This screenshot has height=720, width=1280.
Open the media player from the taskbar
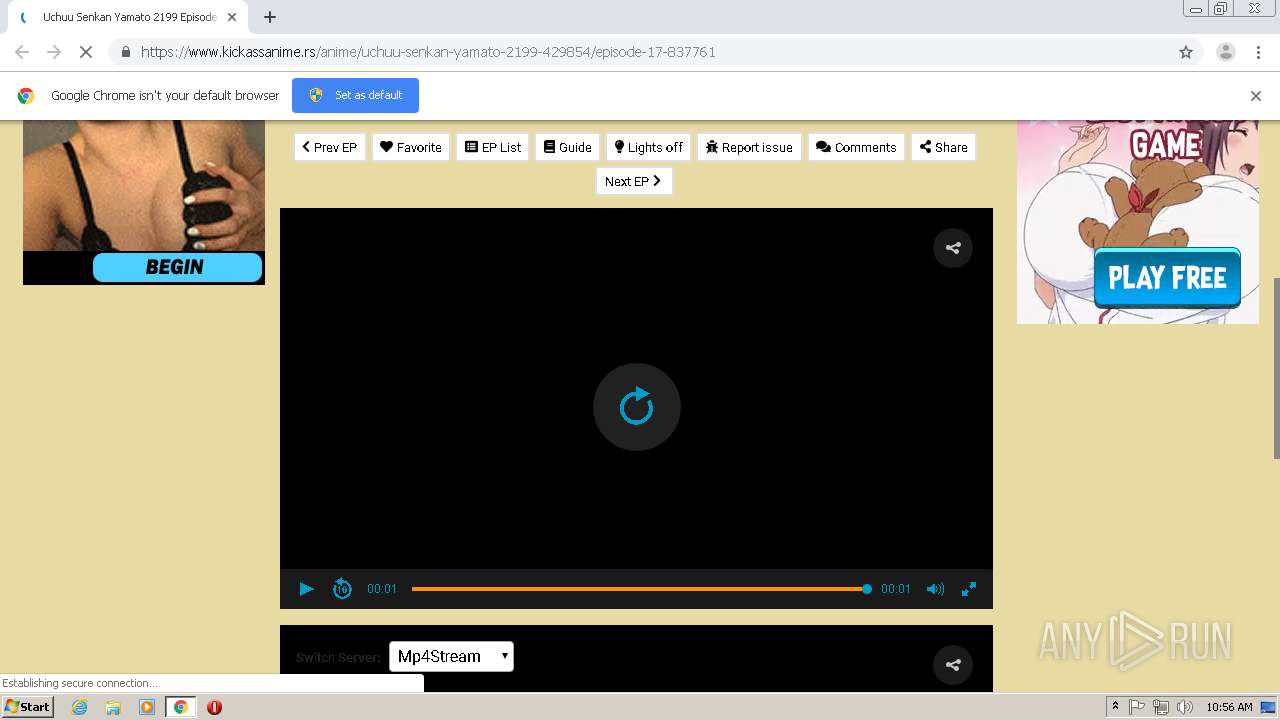click(147, 707)
